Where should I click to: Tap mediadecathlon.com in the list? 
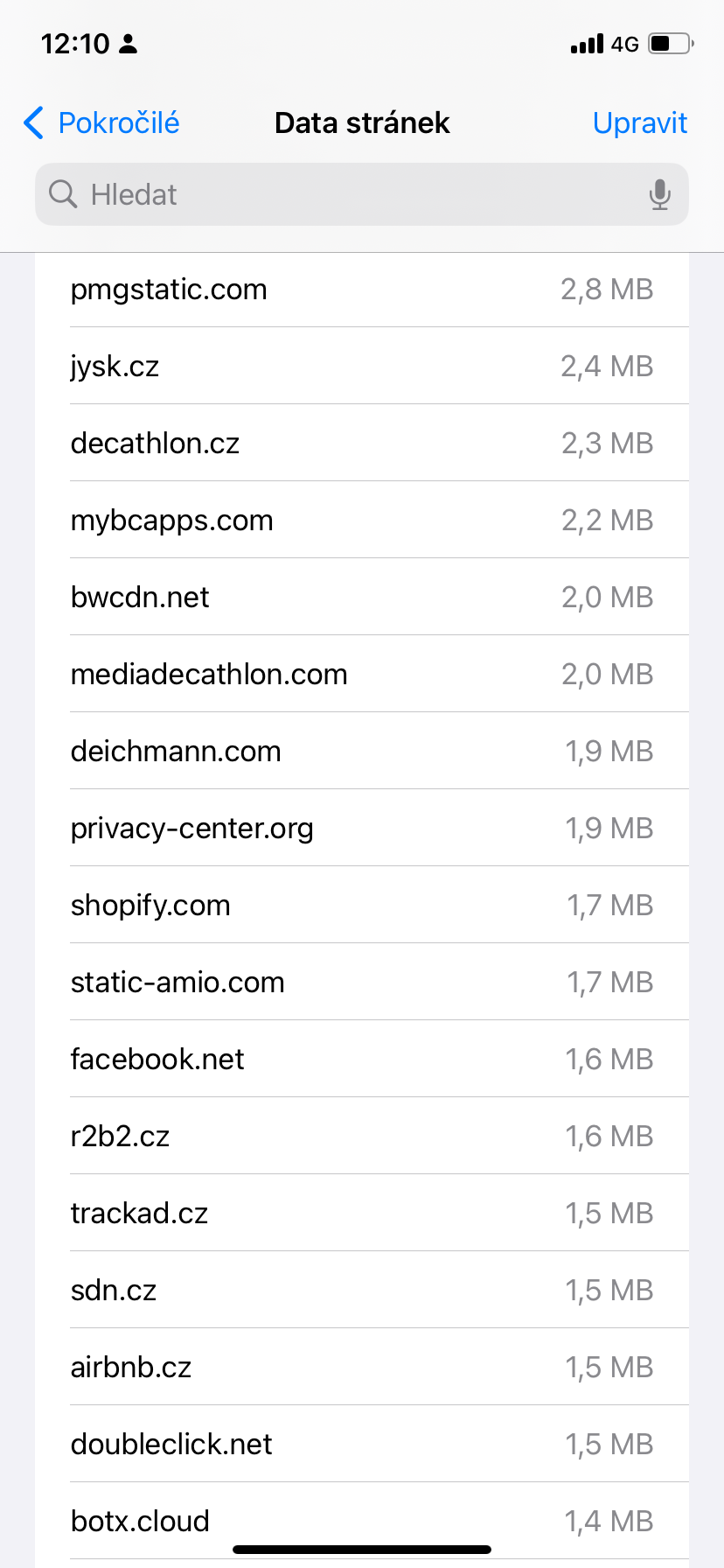coord(362,675)
